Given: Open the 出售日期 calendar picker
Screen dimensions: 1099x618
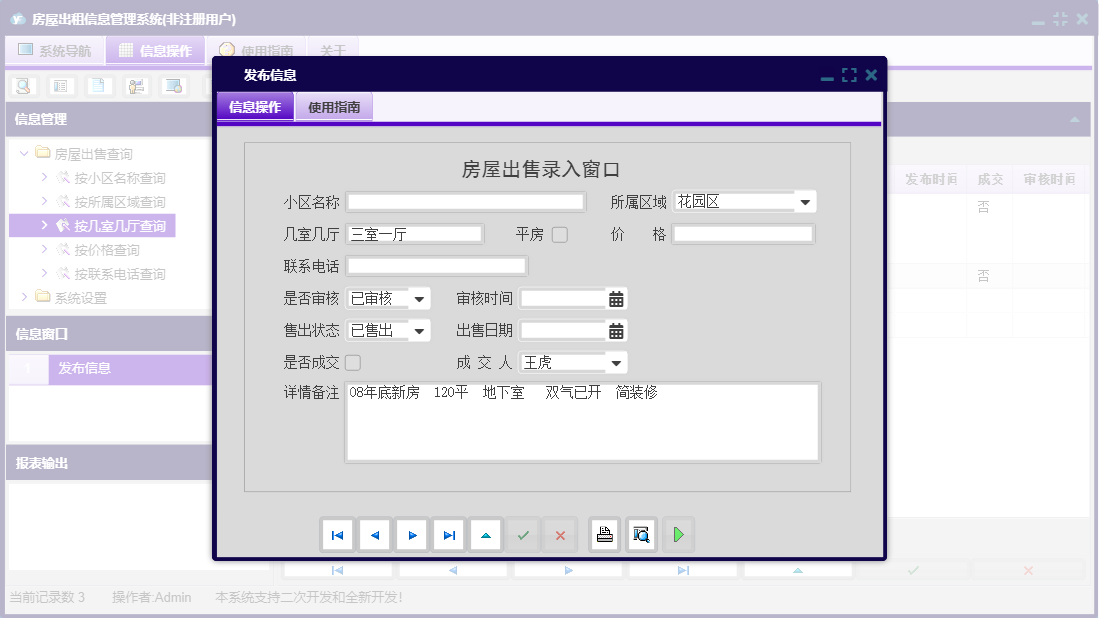Looking at the screenshot, I should pos(616,330).
